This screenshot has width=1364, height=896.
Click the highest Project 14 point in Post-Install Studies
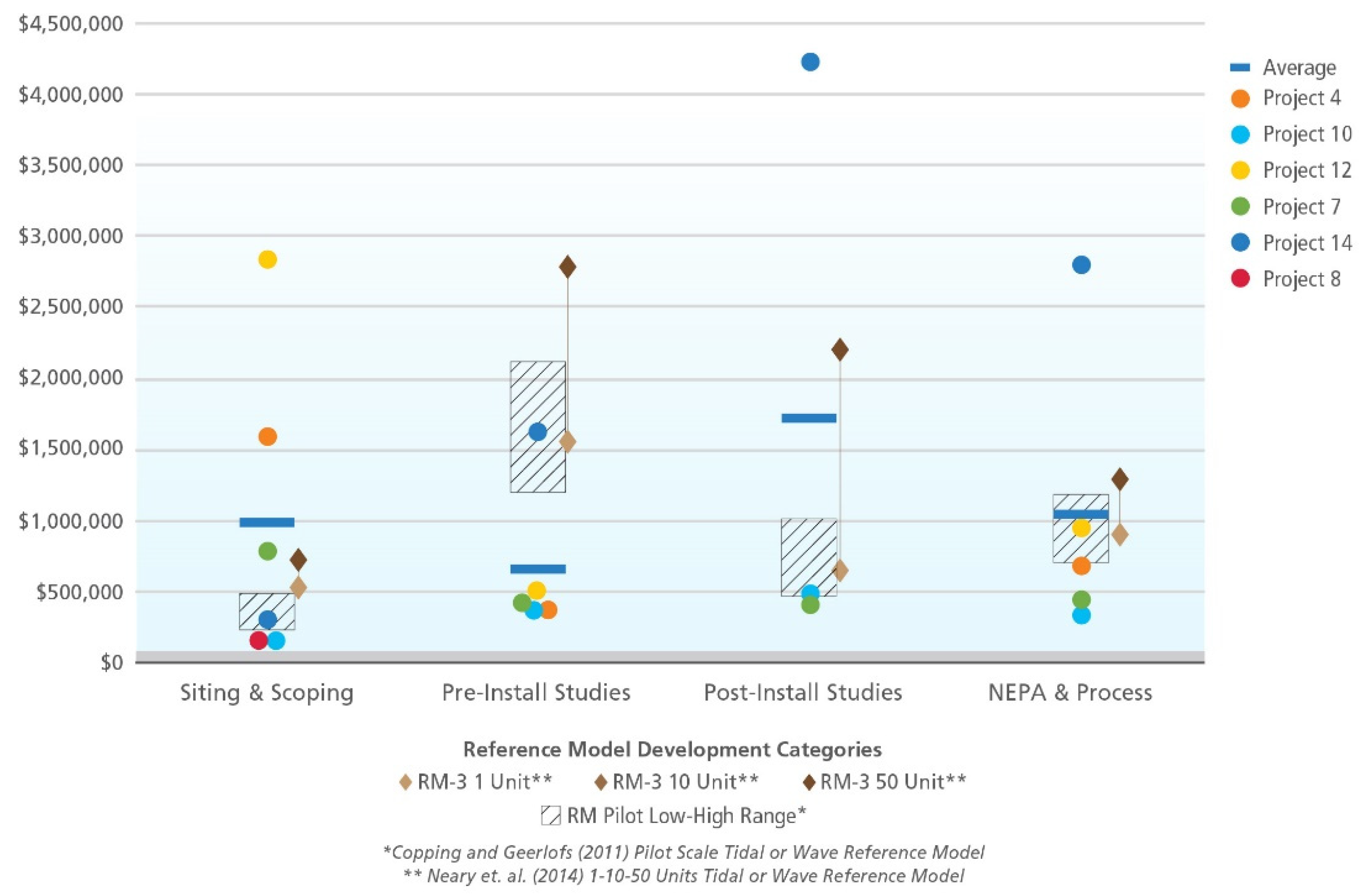coord(810,62)
